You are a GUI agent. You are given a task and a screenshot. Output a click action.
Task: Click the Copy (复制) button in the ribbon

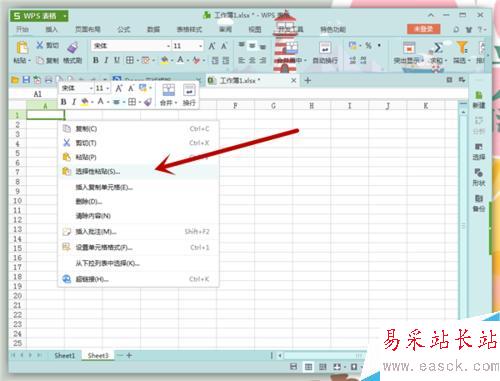48,60
